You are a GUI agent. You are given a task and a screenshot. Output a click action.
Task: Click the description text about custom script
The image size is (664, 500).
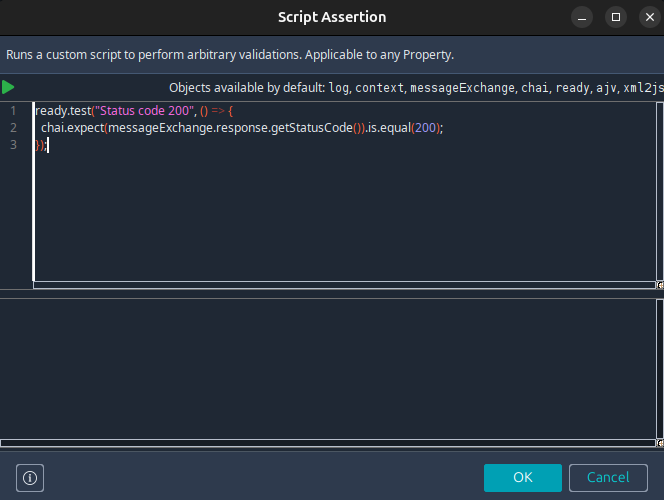pyautogui.click(x=230, y=55)
